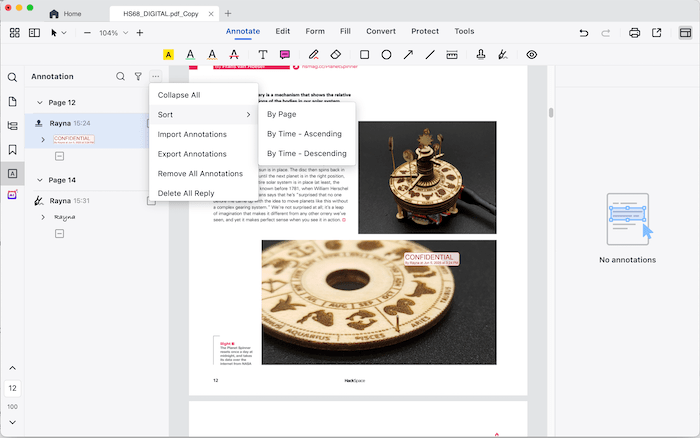
Task: Filter annotations using the funnel icon
Action: tap(138, 76)
